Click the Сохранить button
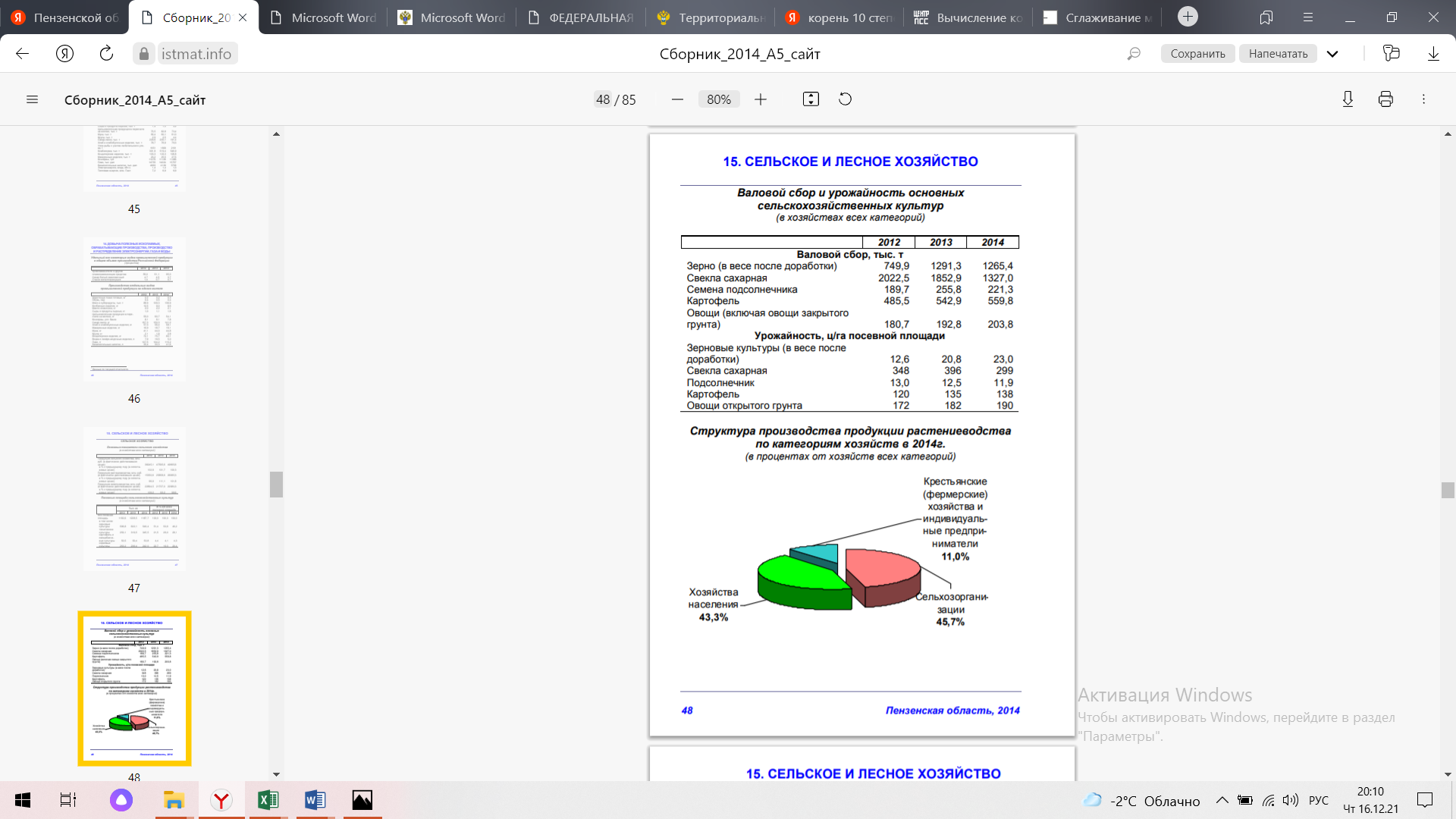The image size is (1456, 819). point(1197,54)
